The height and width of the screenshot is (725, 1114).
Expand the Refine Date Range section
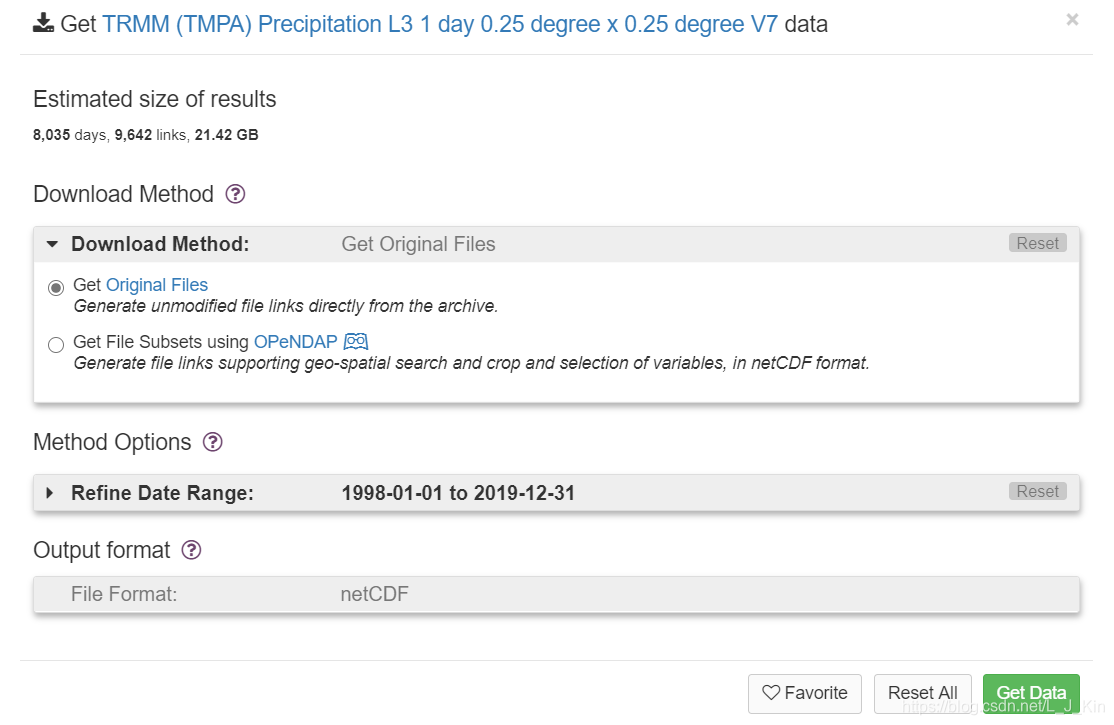50,493
